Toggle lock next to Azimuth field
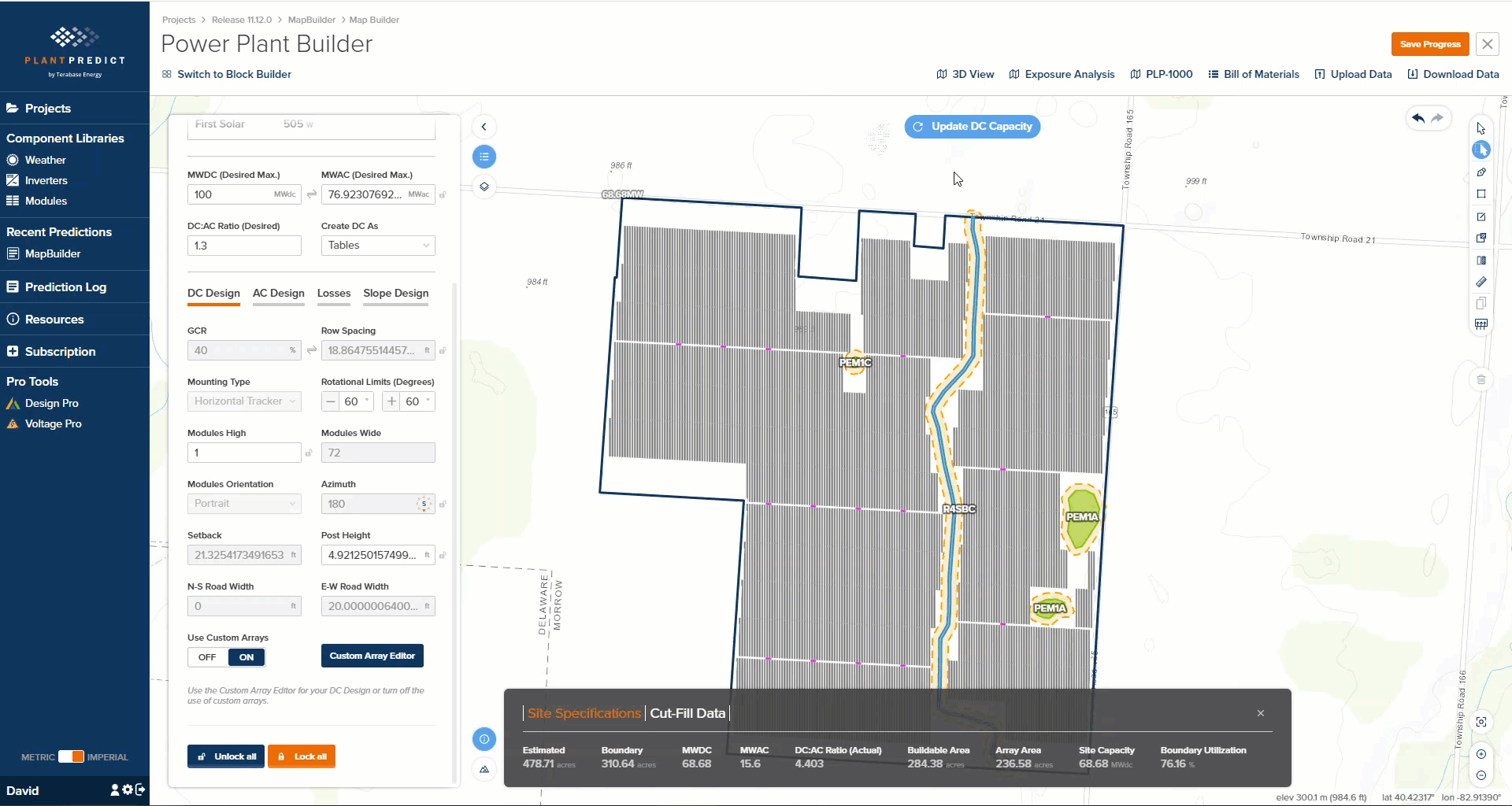This screenshot has height=806, width=1512. tap(443, 504)
